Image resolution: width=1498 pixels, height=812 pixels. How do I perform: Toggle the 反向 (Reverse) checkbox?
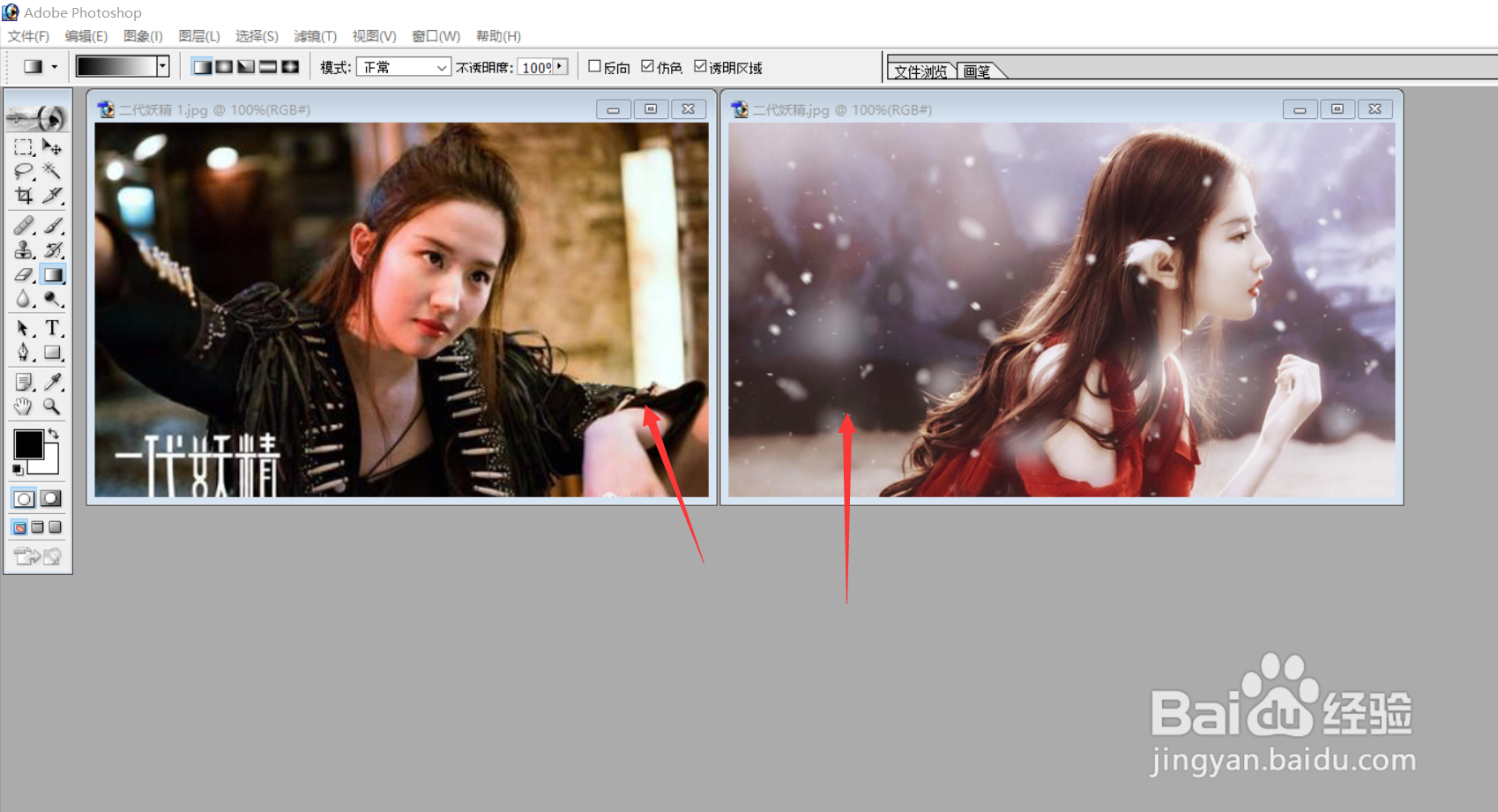tap(594, 66)
